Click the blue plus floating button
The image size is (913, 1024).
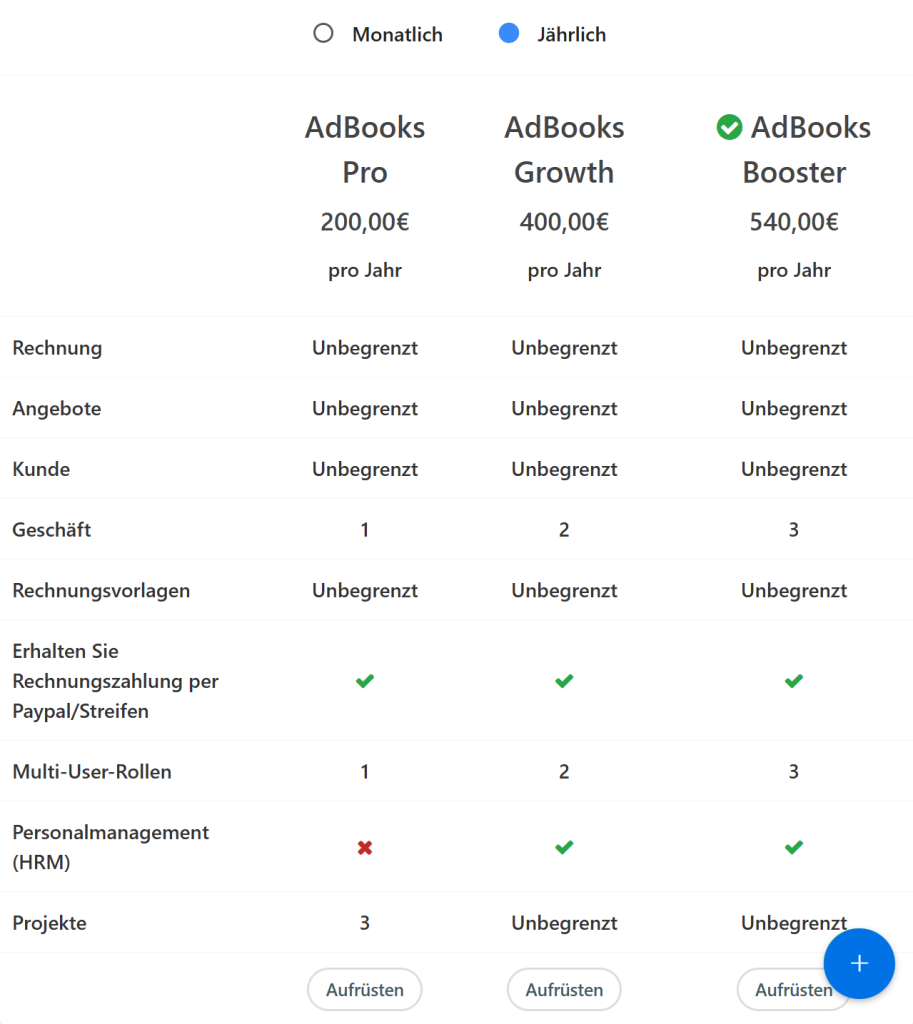pyautogui.click(x=859, y=963)
